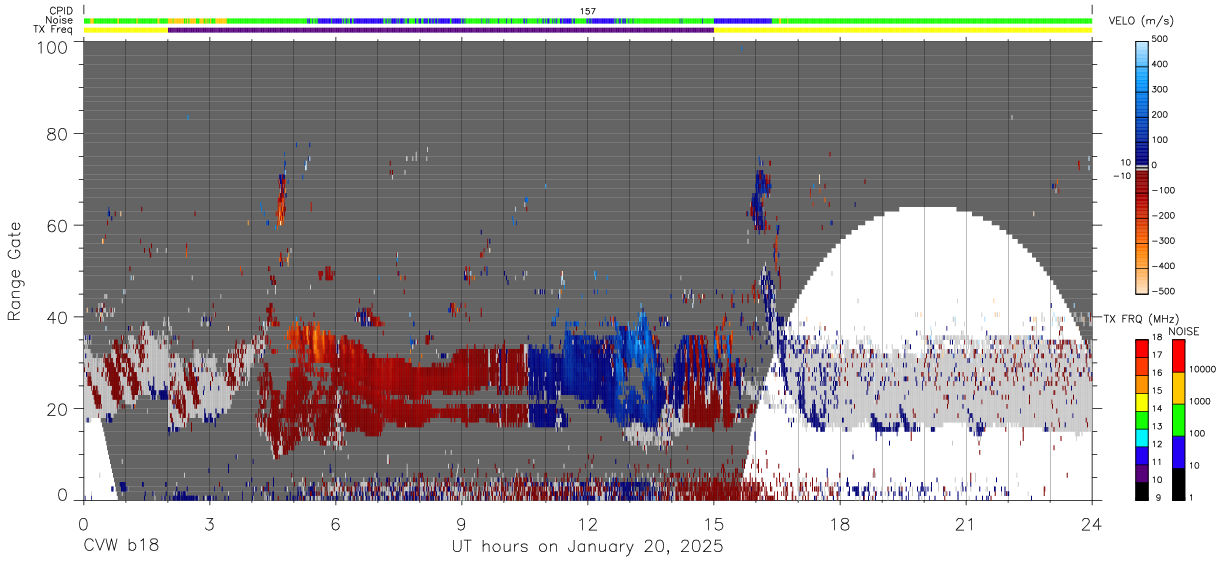Click the 3 tick on UT hours axis
1228x567 pixels.
tap(209, 524)
